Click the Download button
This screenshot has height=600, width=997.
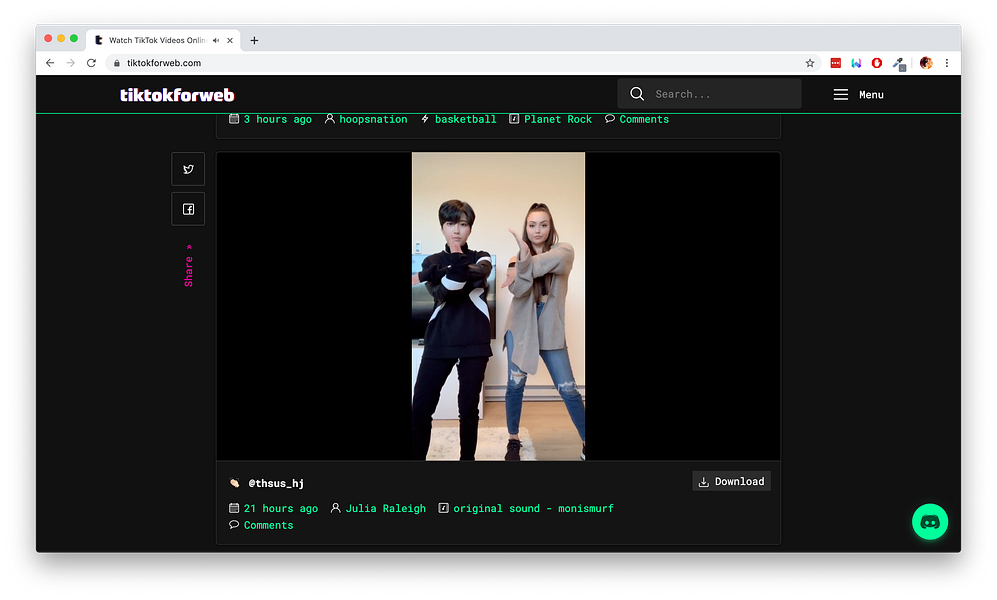(x=731, y=481)
